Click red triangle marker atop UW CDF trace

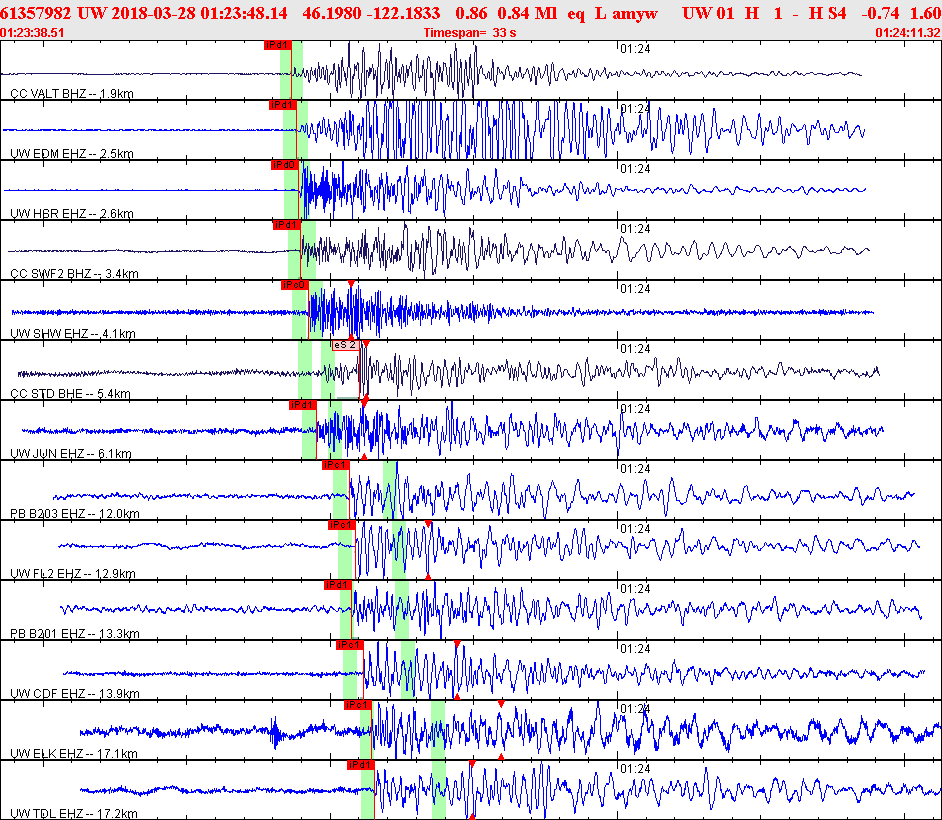coord(457,644)
